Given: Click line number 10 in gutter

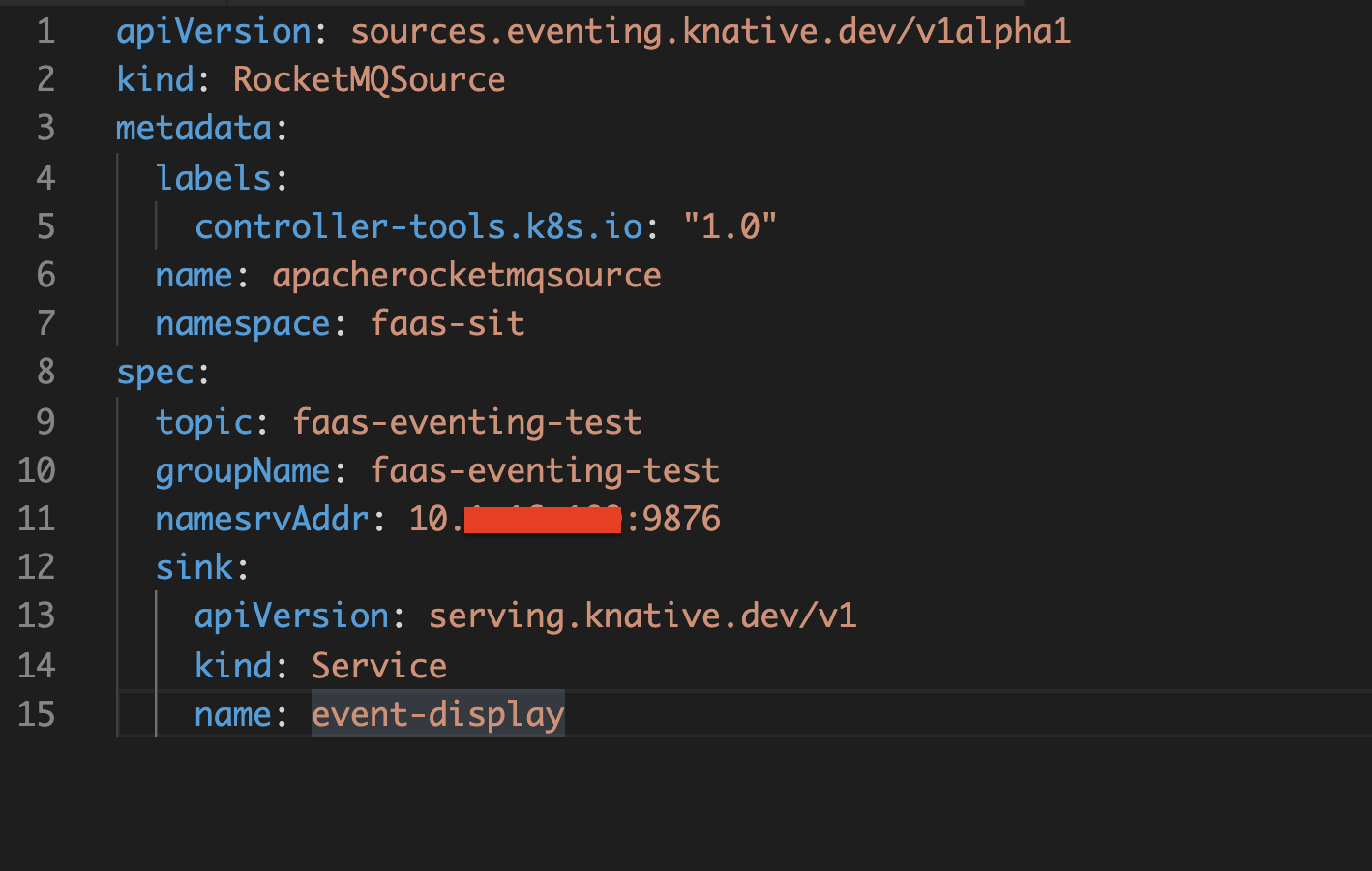Looking at the screenshot, I should tap(36, 470).
